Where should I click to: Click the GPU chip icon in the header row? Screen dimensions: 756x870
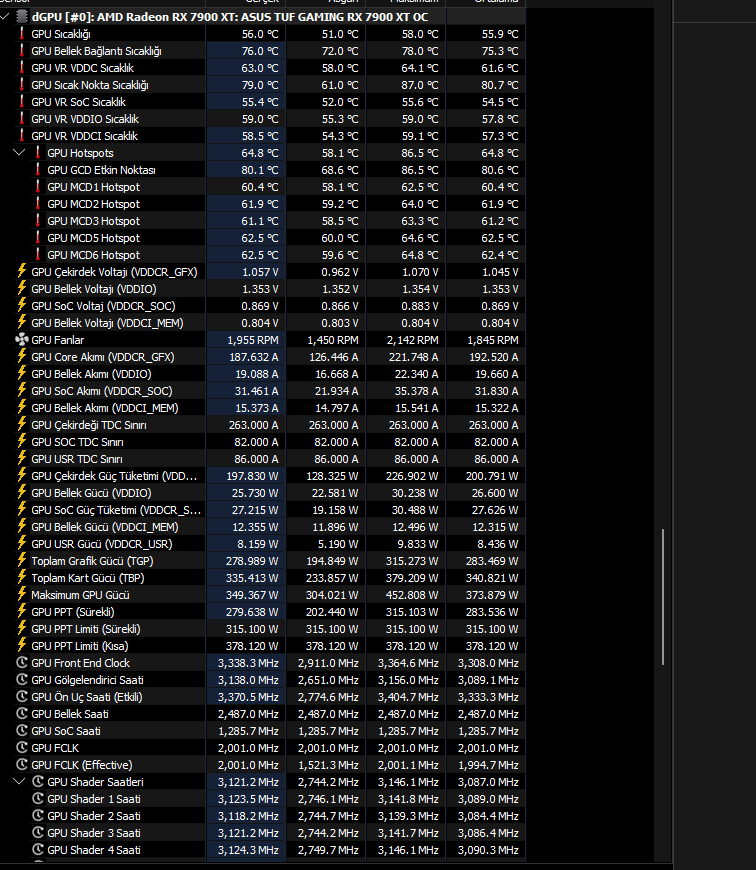[x=21, y=17]
